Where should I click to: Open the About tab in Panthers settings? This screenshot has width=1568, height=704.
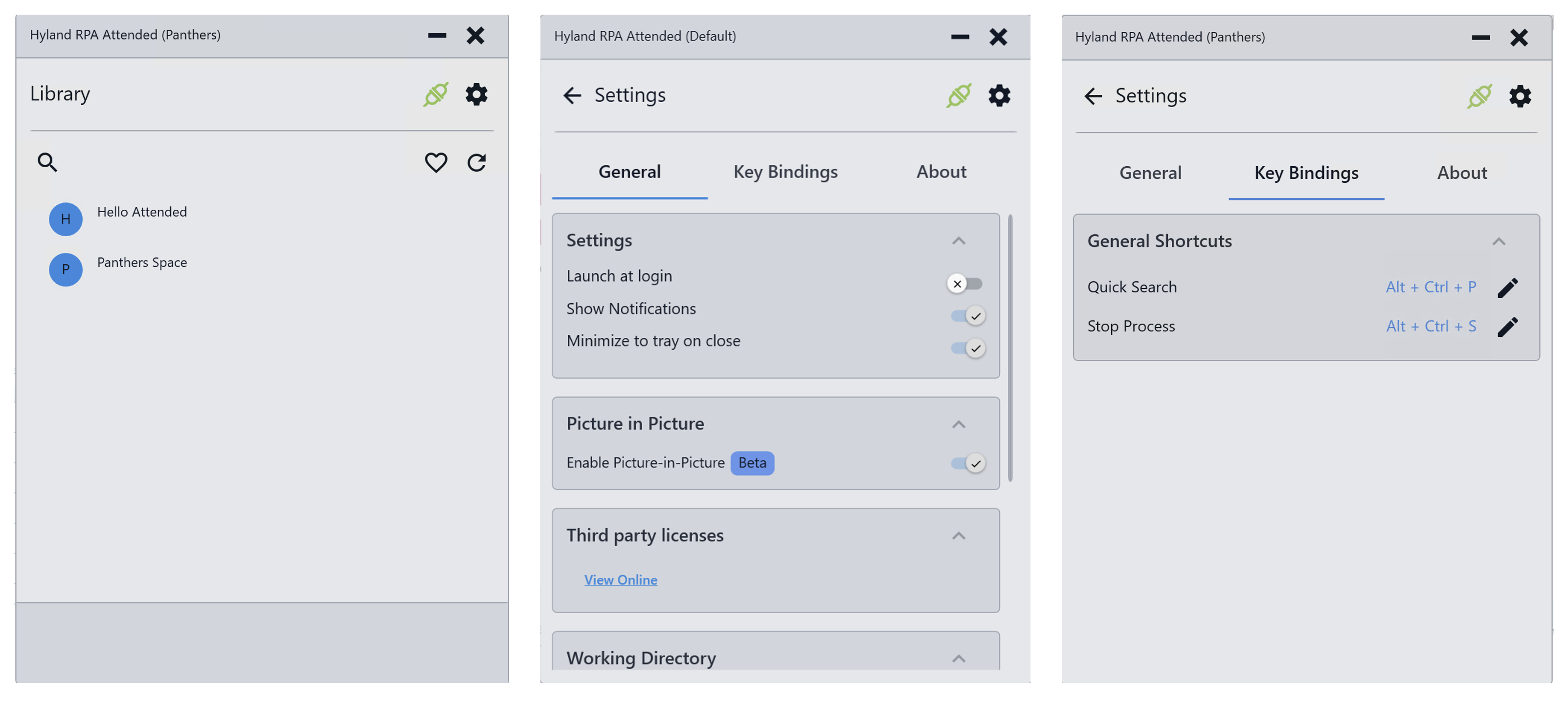tap(1462, 174)
